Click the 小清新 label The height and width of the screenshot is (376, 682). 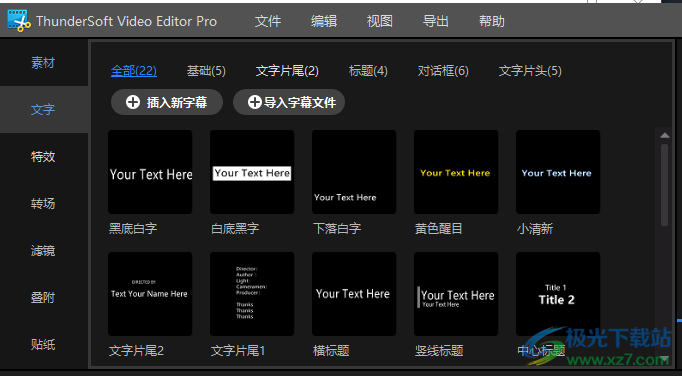point(535,228)
